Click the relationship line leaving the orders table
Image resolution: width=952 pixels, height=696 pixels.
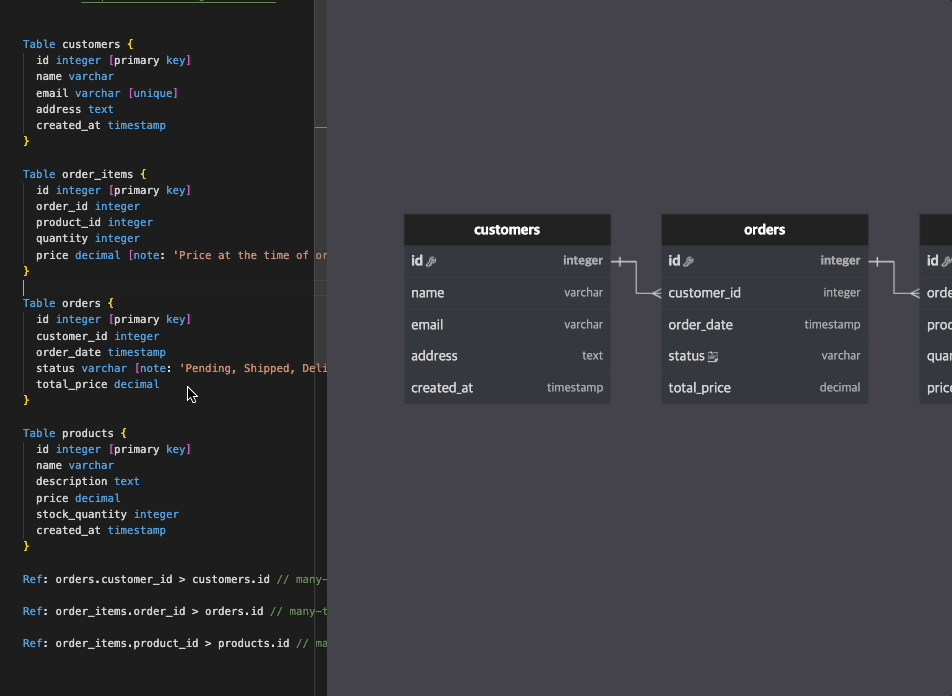point(893,278)
